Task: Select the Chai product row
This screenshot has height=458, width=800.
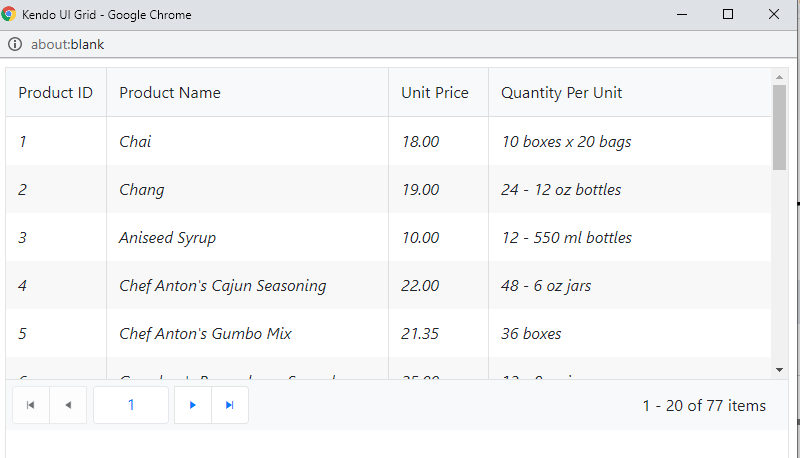Action: click(388, 141)
